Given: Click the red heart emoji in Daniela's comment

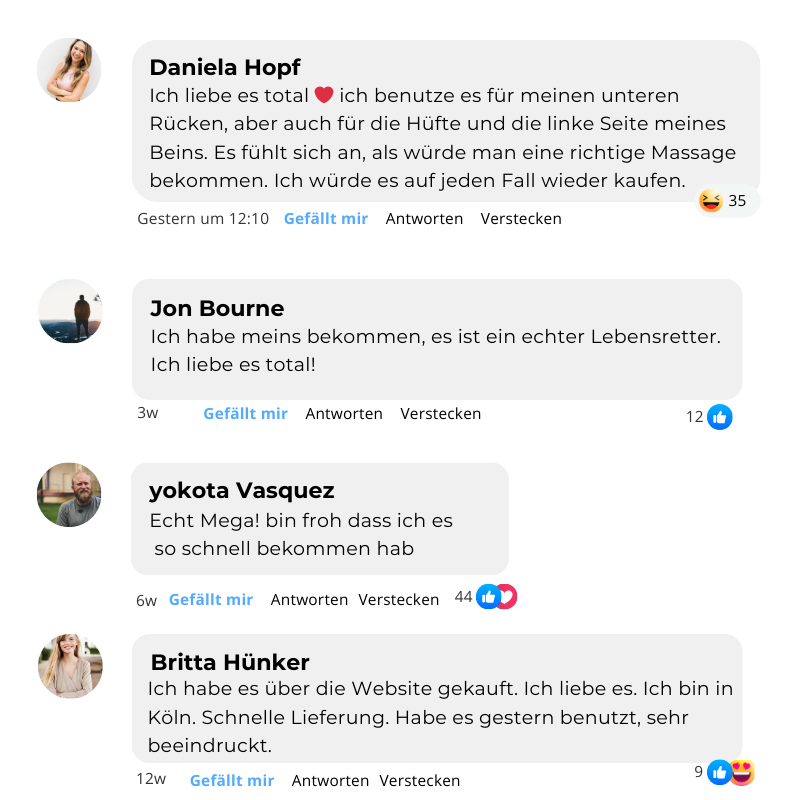Looking at the screenshot, I should 324,95.
